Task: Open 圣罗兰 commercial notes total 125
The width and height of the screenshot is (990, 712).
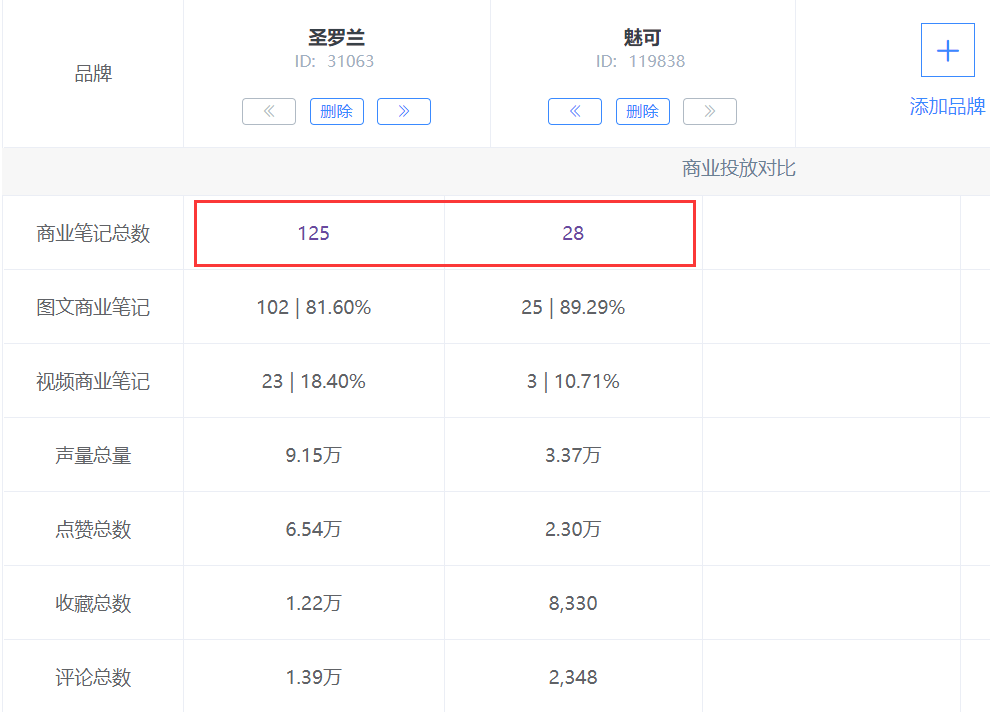Action: (314, 234)
